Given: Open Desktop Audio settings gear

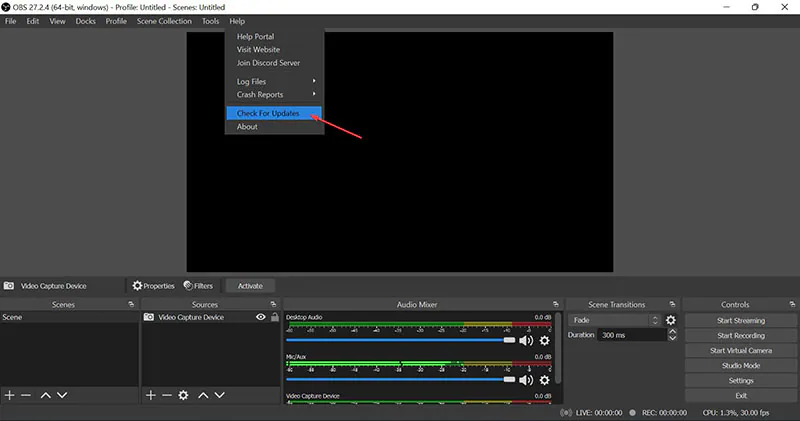Looking at the screenshot, I should pos(545,340).
